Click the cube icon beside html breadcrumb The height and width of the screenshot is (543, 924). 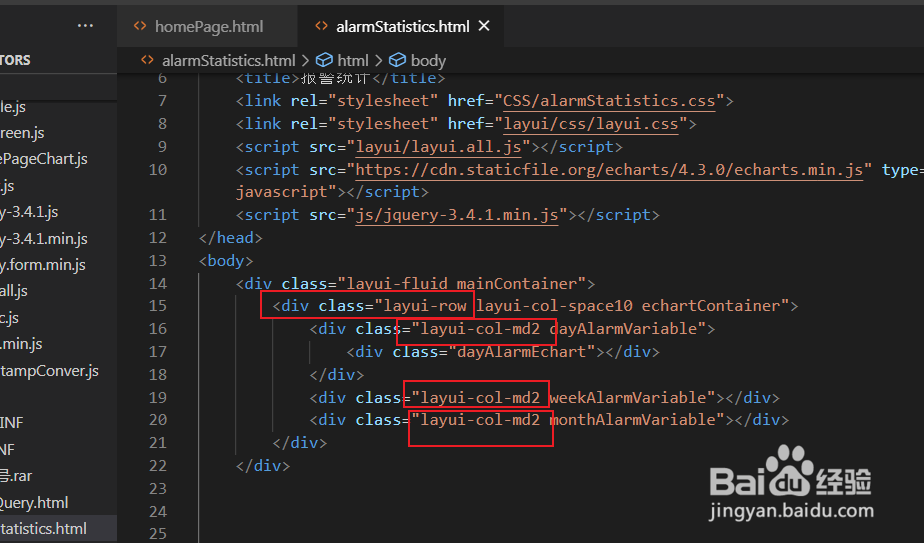pos(324,60)
